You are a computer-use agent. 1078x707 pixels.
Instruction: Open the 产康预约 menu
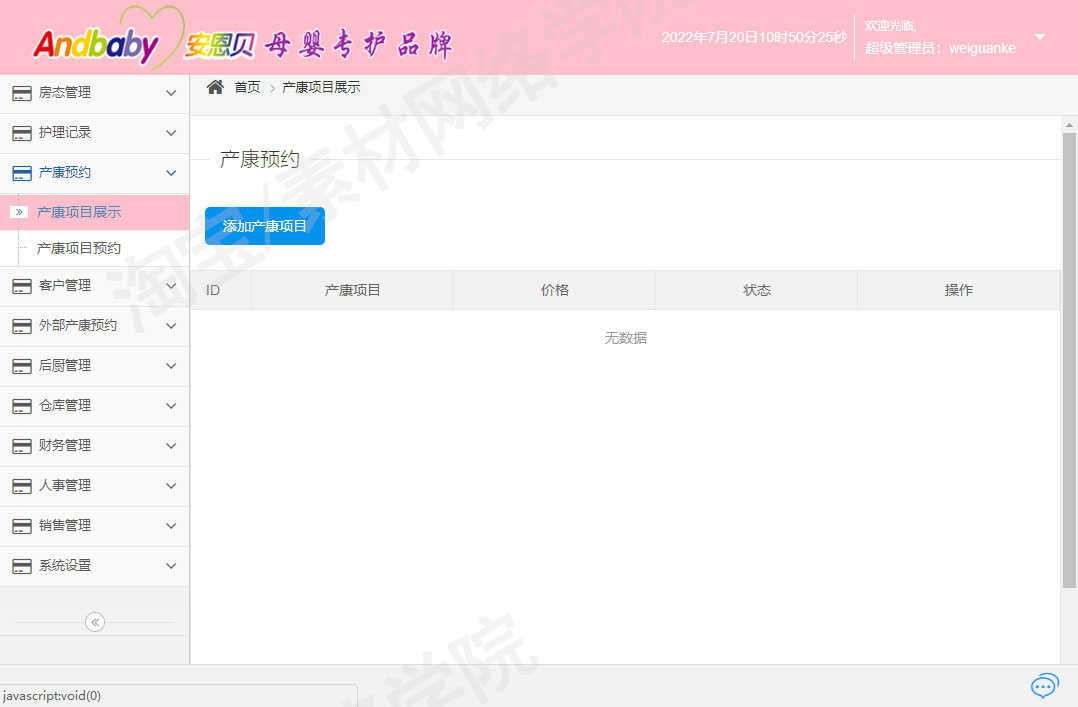(x=94, y=173)
